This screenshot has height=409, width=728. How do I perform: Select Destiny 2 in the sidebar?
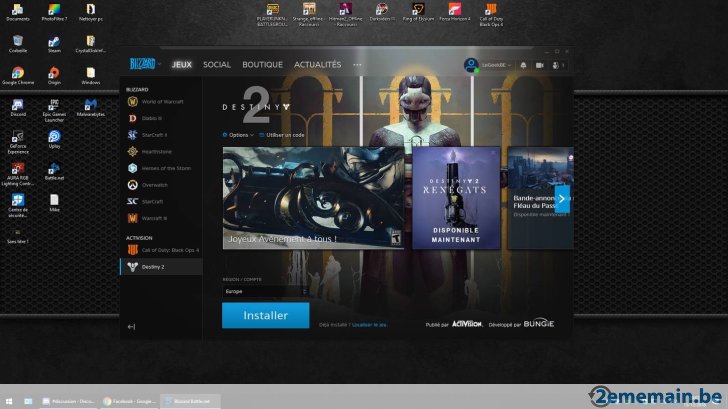[161, 267]
